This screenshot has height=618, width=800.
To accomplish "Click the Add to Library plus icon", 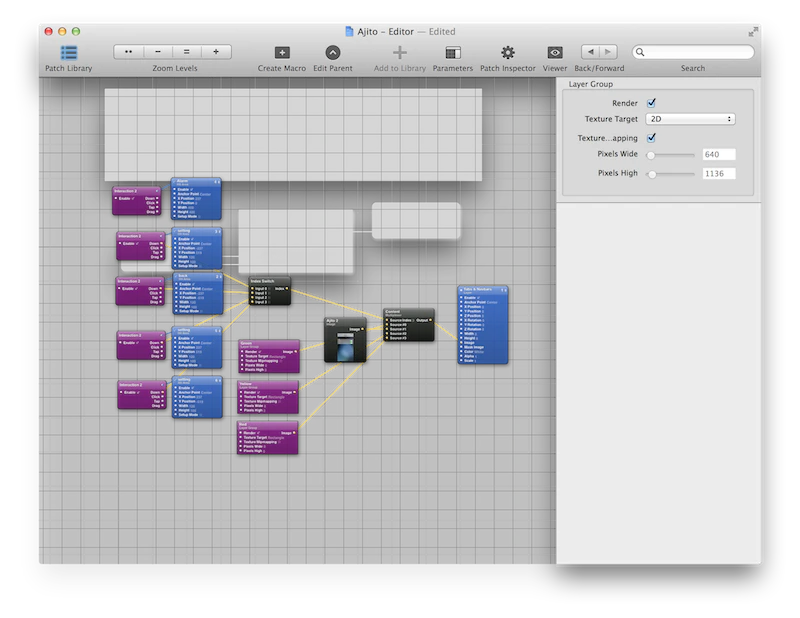I will [399, 52].
